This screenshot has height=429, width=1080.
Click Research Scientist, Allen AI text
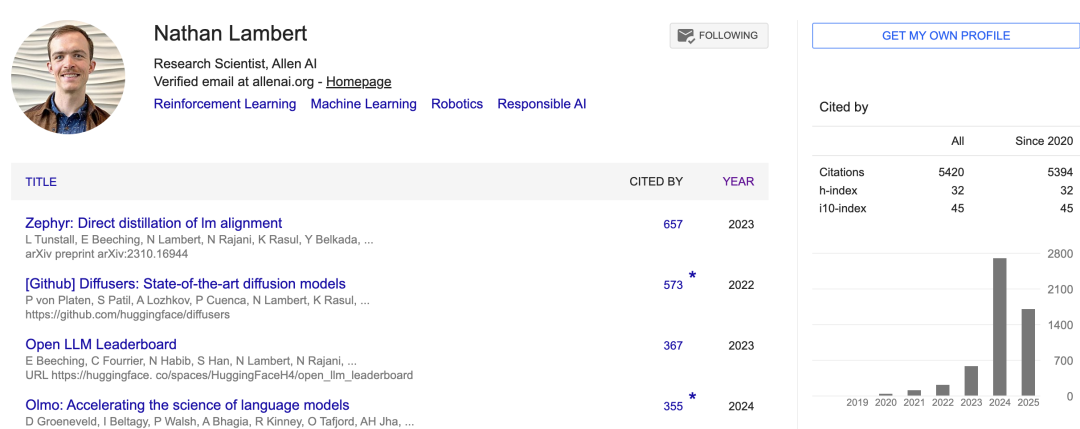[x=235, y=64]
